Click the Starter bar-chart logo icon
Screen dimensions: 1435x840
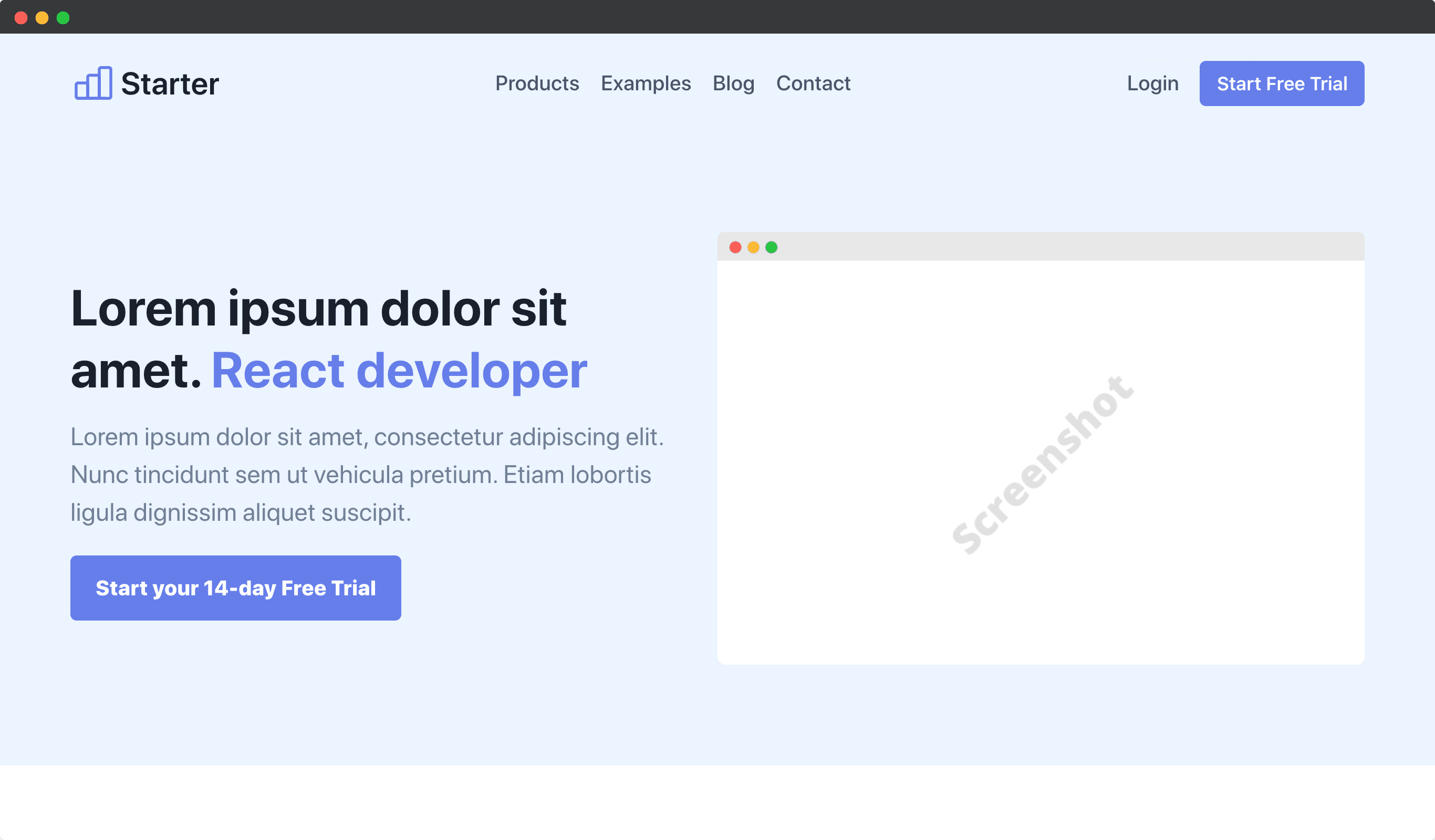point(93,83)
